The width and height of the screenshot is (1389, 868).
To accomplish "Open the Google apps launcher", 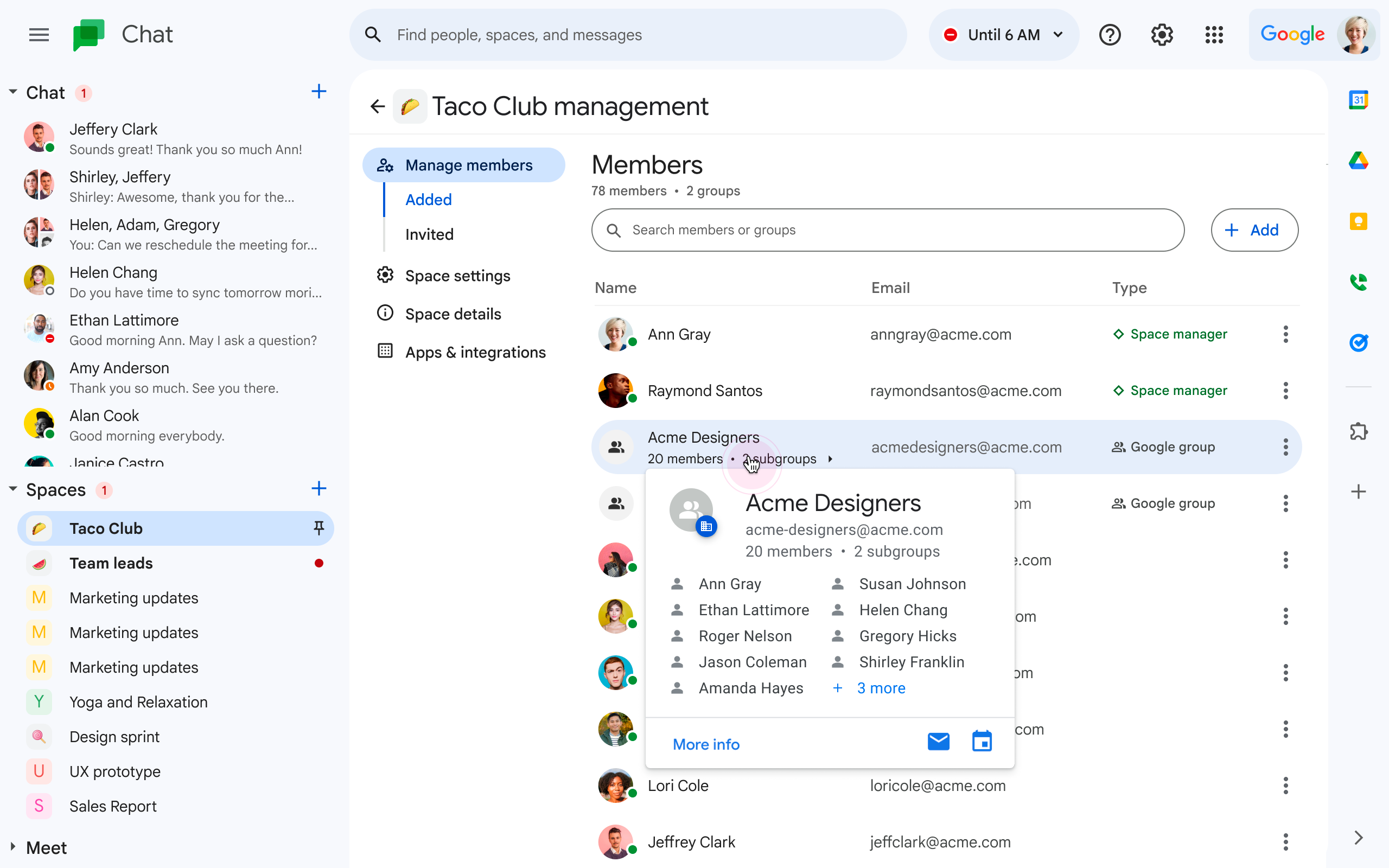I will [x=1214, y=34].
